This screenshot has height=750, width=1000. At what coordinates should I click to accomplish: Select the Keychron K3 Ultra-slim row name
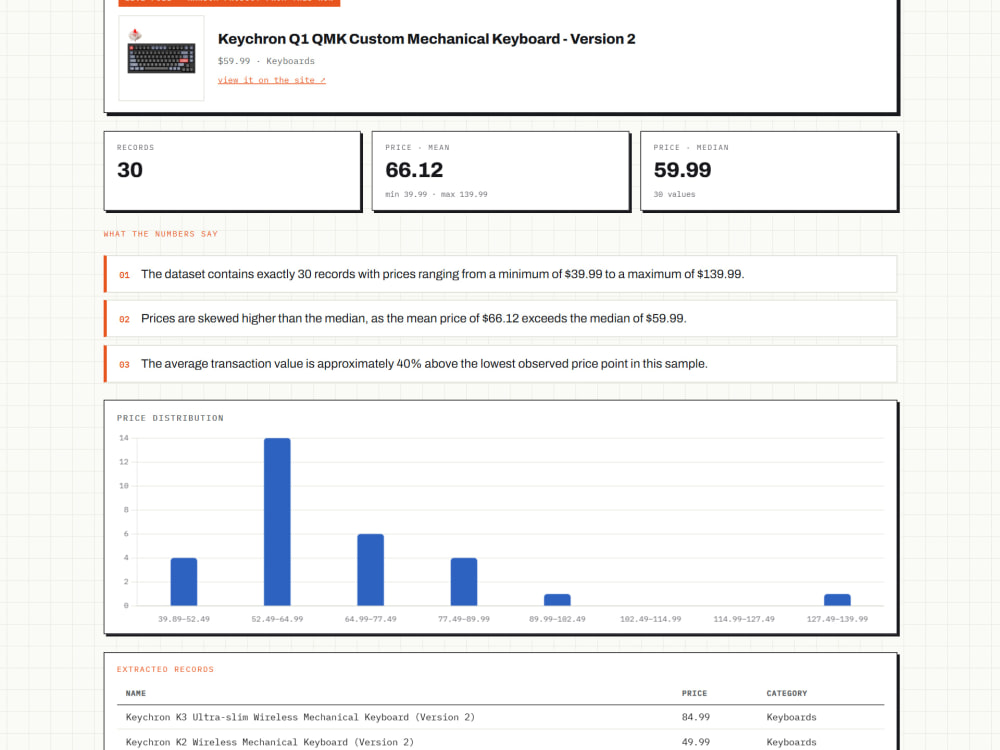[300, 717]
